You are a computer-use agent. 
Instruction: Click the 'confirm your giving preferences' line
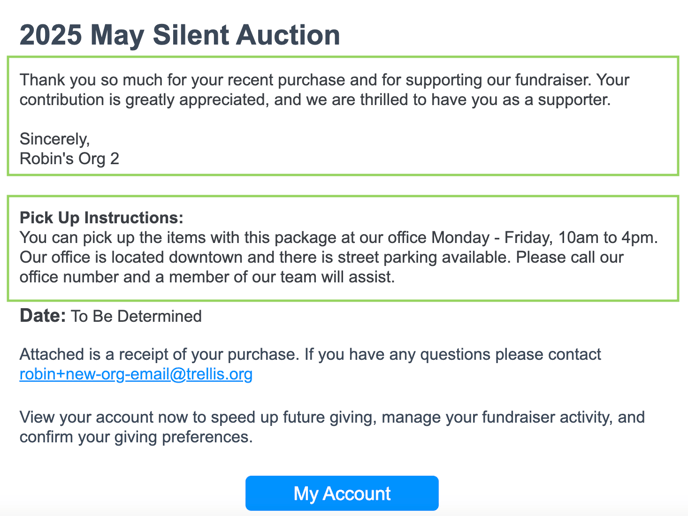click(x=136, y=437)
